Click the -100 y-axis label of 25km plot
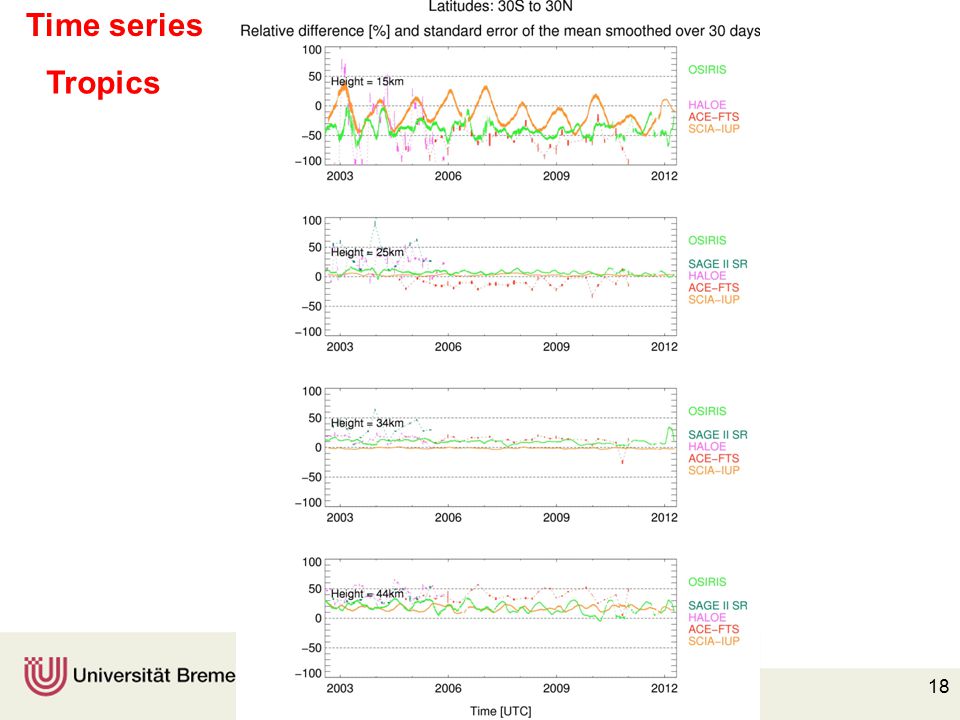The image size is (960, 720). click(x=308, y=332)
